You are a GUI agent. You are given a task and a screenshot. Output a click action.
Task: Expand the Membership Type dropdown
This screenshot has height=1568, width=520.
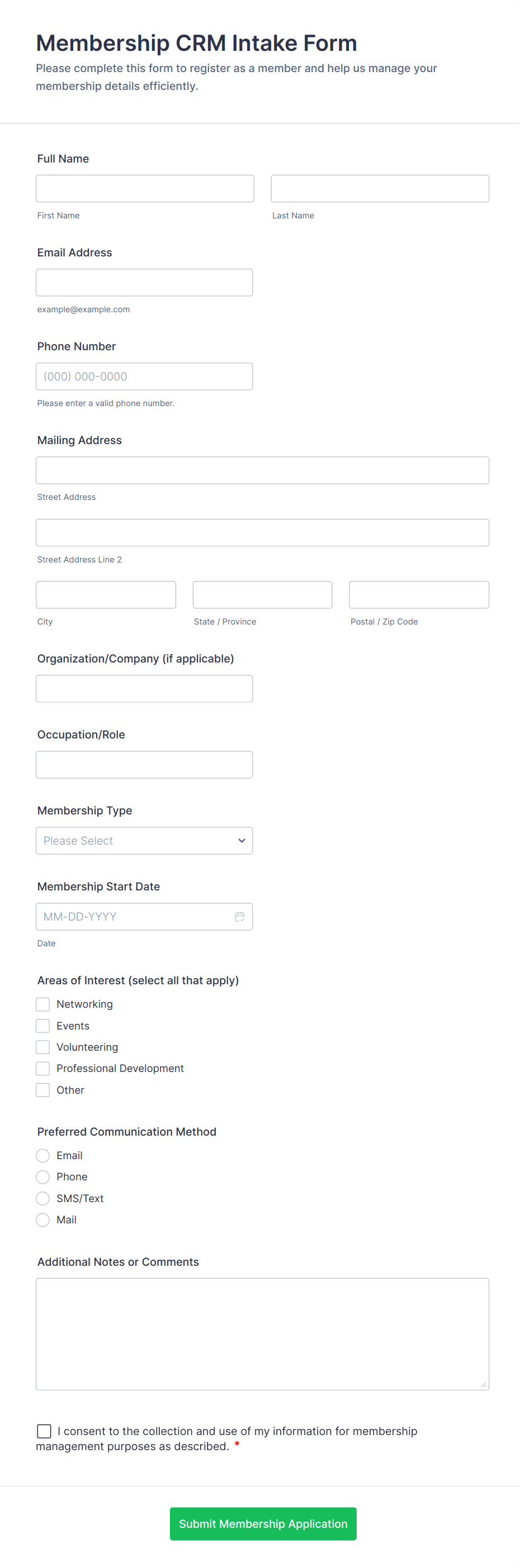click(144, 841)
